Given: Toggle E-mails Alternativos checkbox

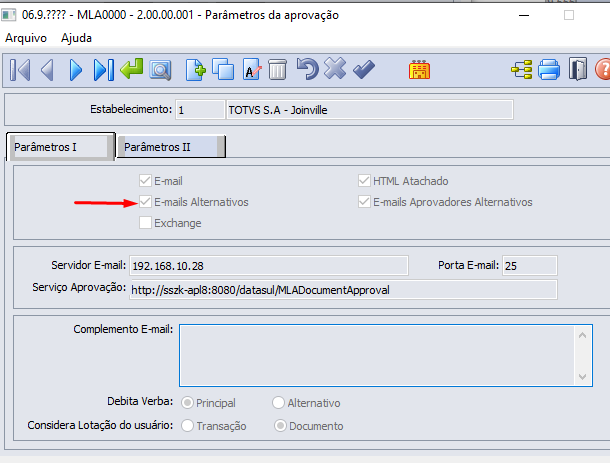Looking at the screenshot, I should click(x=145, y=202).
